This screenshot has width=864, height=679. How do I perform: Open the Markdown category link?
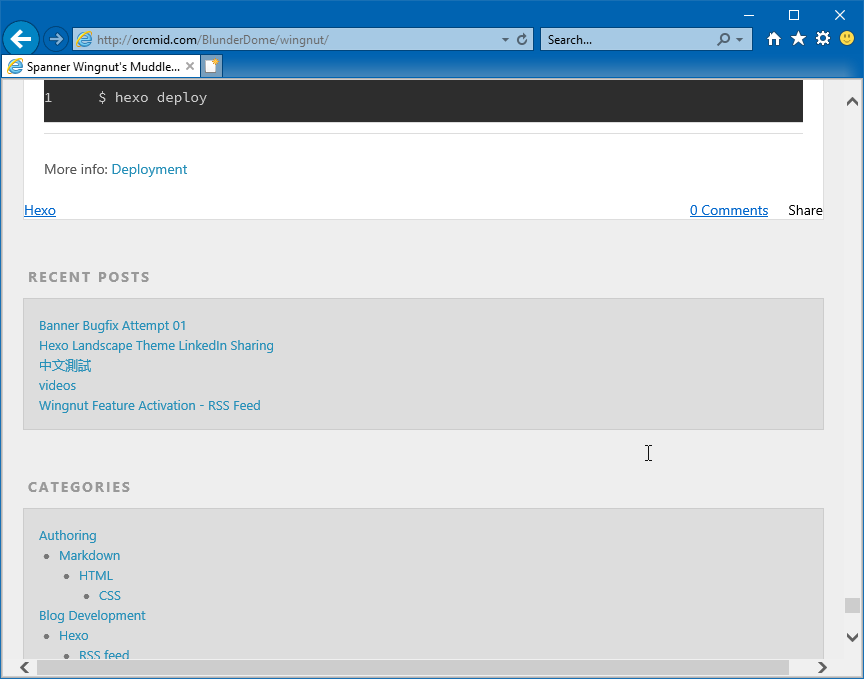(89, 555)
